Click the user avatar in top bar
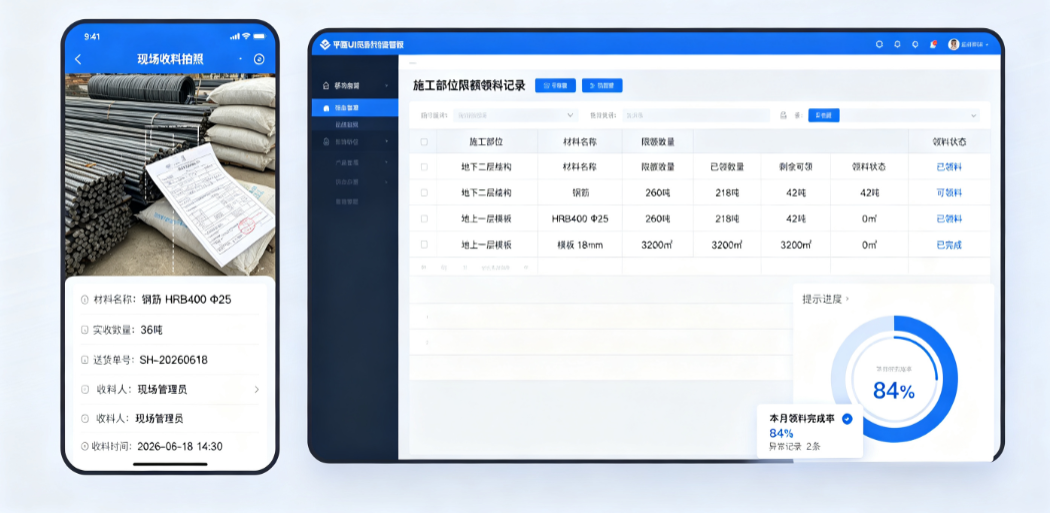This screenshot has height=513, width=1050. point(953,44)
